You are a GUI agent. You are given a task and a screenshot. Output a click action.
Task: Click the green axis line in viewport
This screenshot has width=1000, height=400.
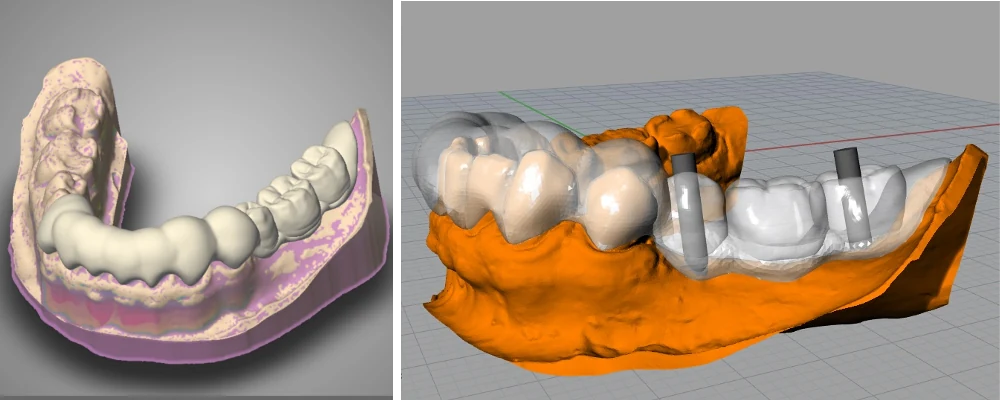[541, 114]
